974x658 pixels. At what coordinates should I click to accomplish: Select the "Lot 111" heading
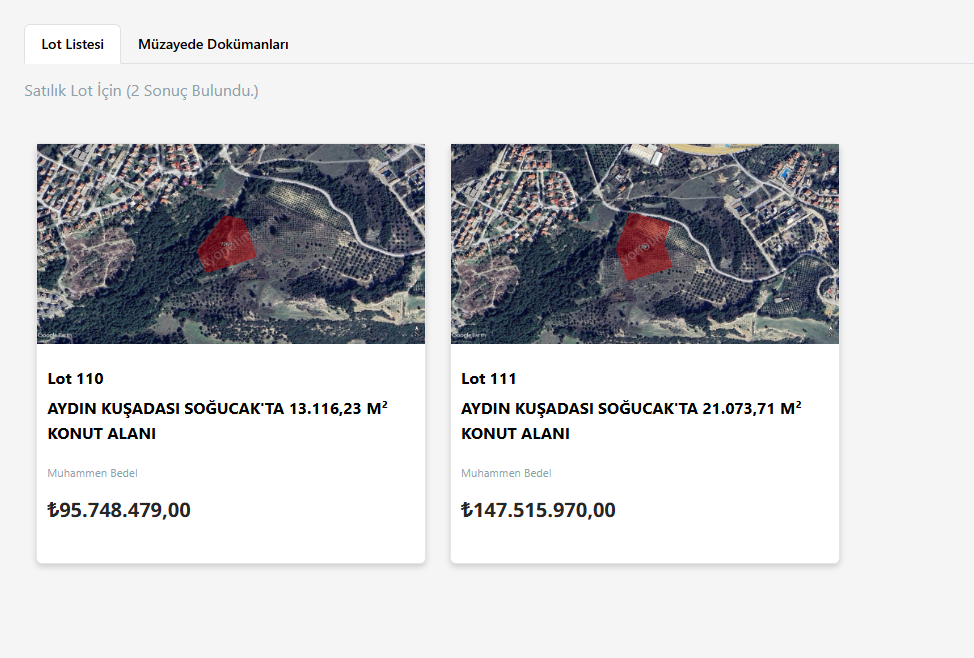(489, 379)
